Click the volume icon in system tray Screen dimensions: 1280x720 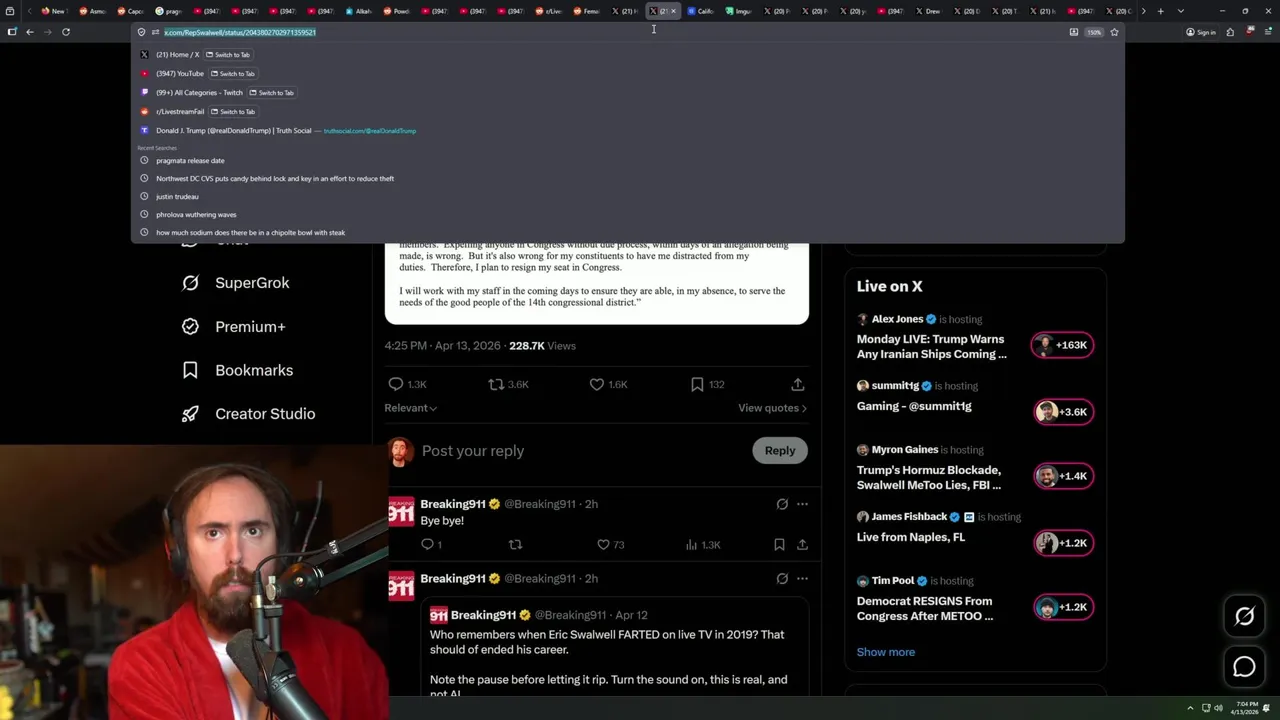tap(1218, 708)
